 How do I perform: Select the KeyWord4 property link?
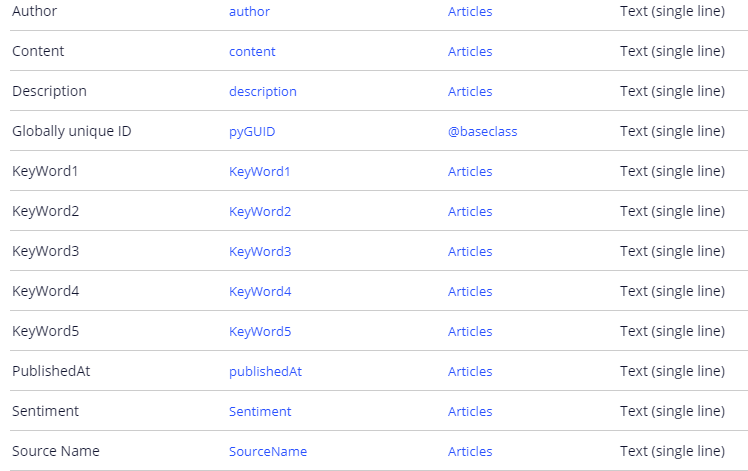(x=260, y=291)
